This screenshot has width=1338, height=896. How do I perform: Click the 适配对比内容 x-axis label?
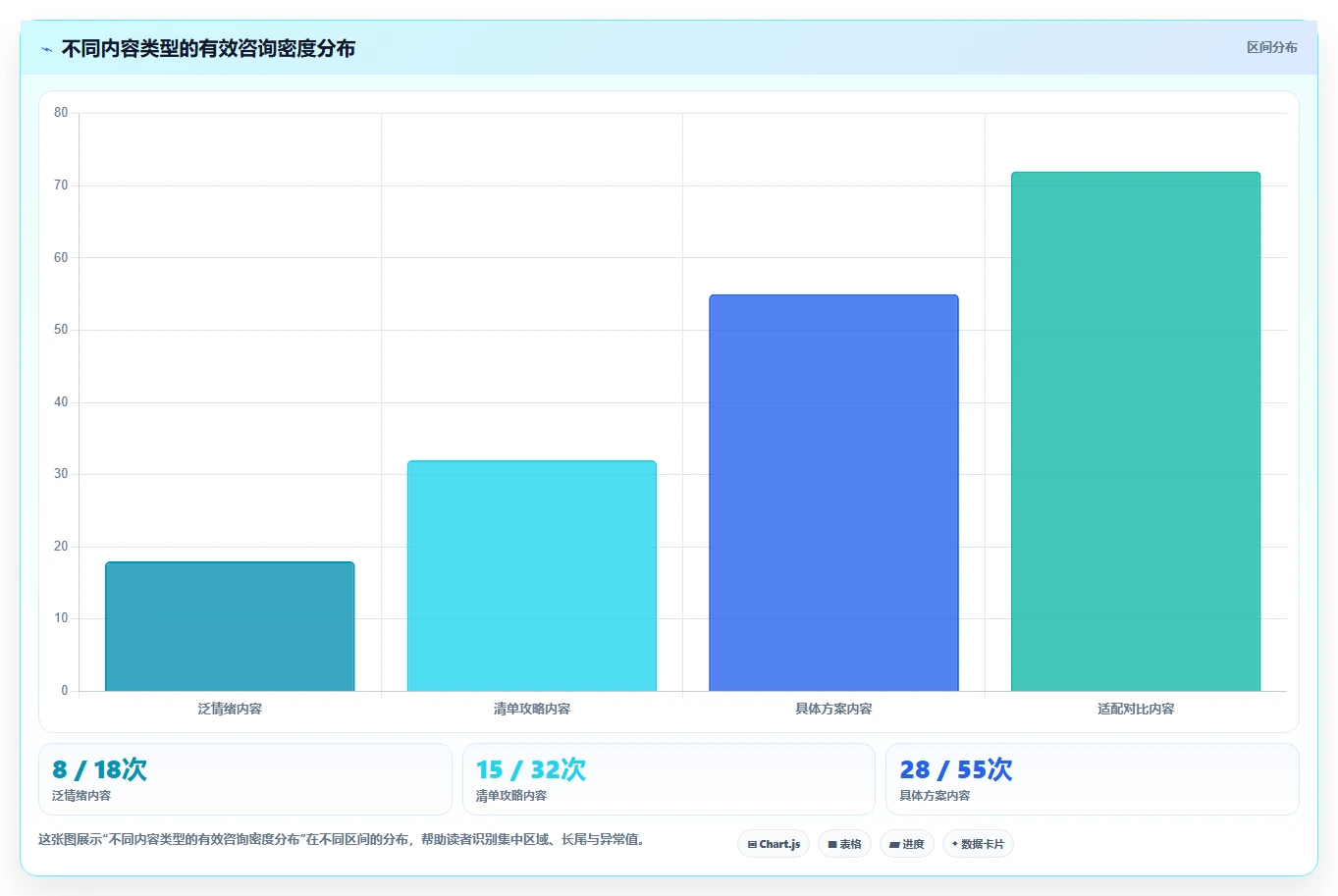point(1136,709)
